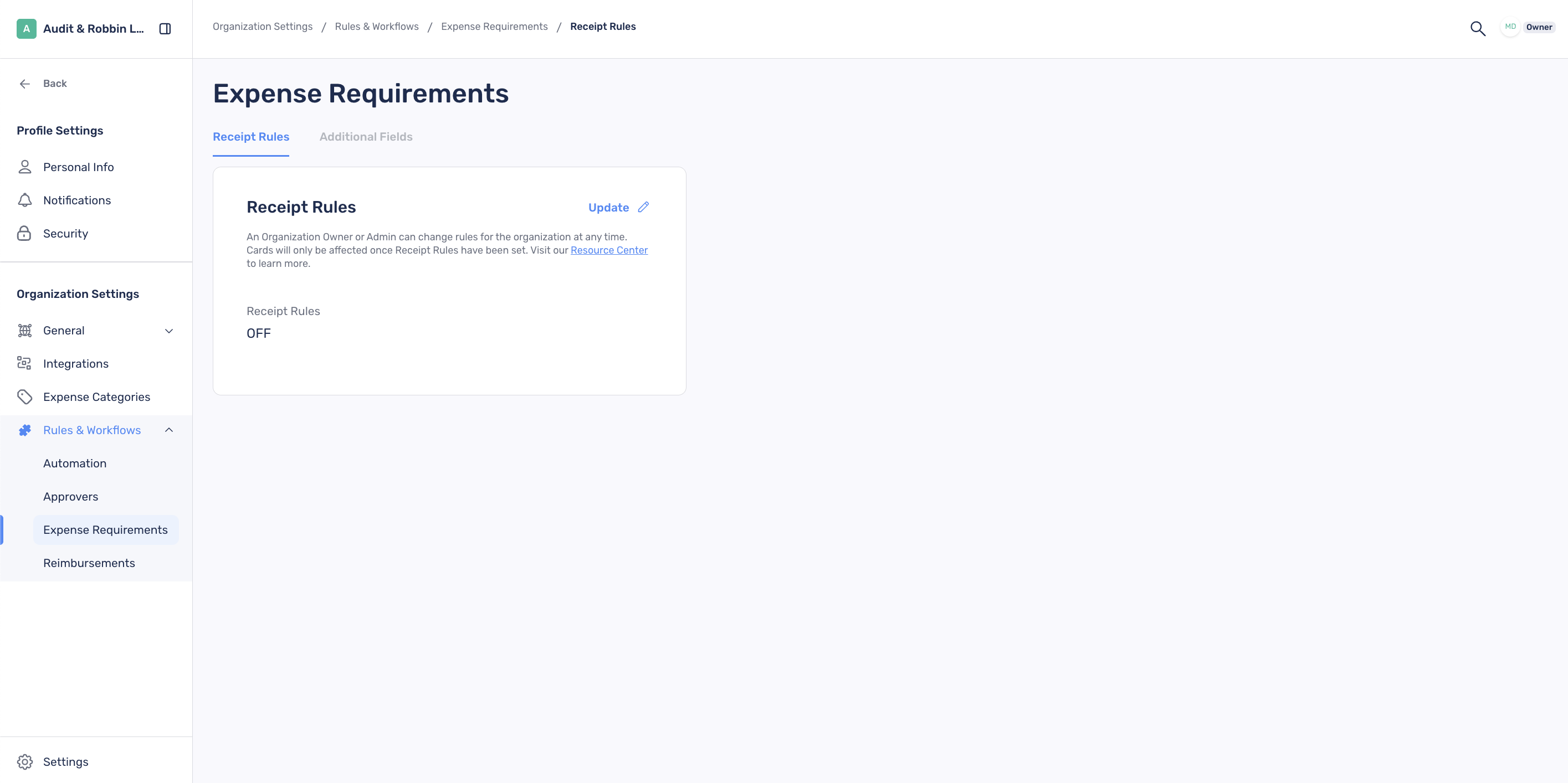The width and height of the screenshot is (1568, 783).
Task: Select Expense Requirements in the sidebar
Action: 106,529
